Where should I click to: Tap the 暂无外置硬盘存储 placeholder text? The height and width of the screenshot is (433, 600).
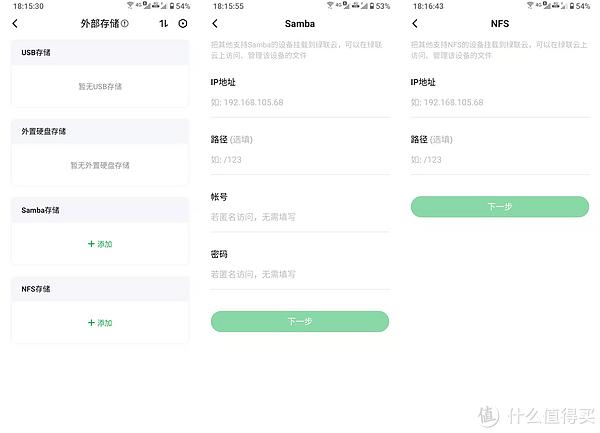pyautogui.click(x=100, y=166)
